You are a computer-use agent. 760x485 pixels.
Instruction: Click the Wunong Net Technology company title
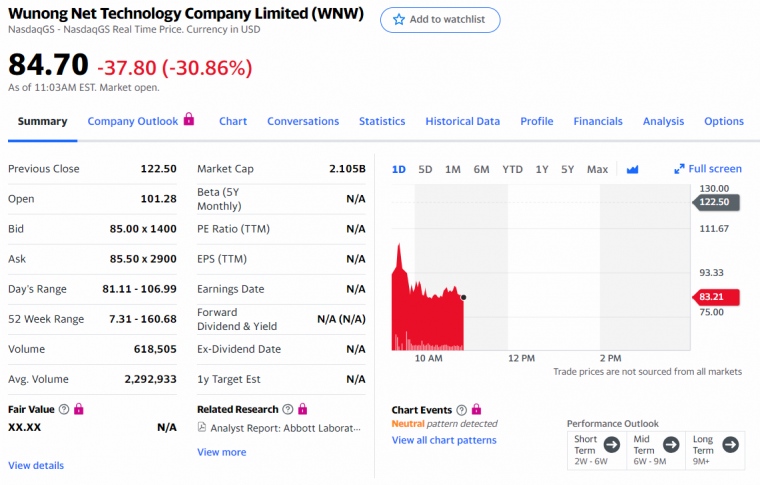tap(186, 14)
